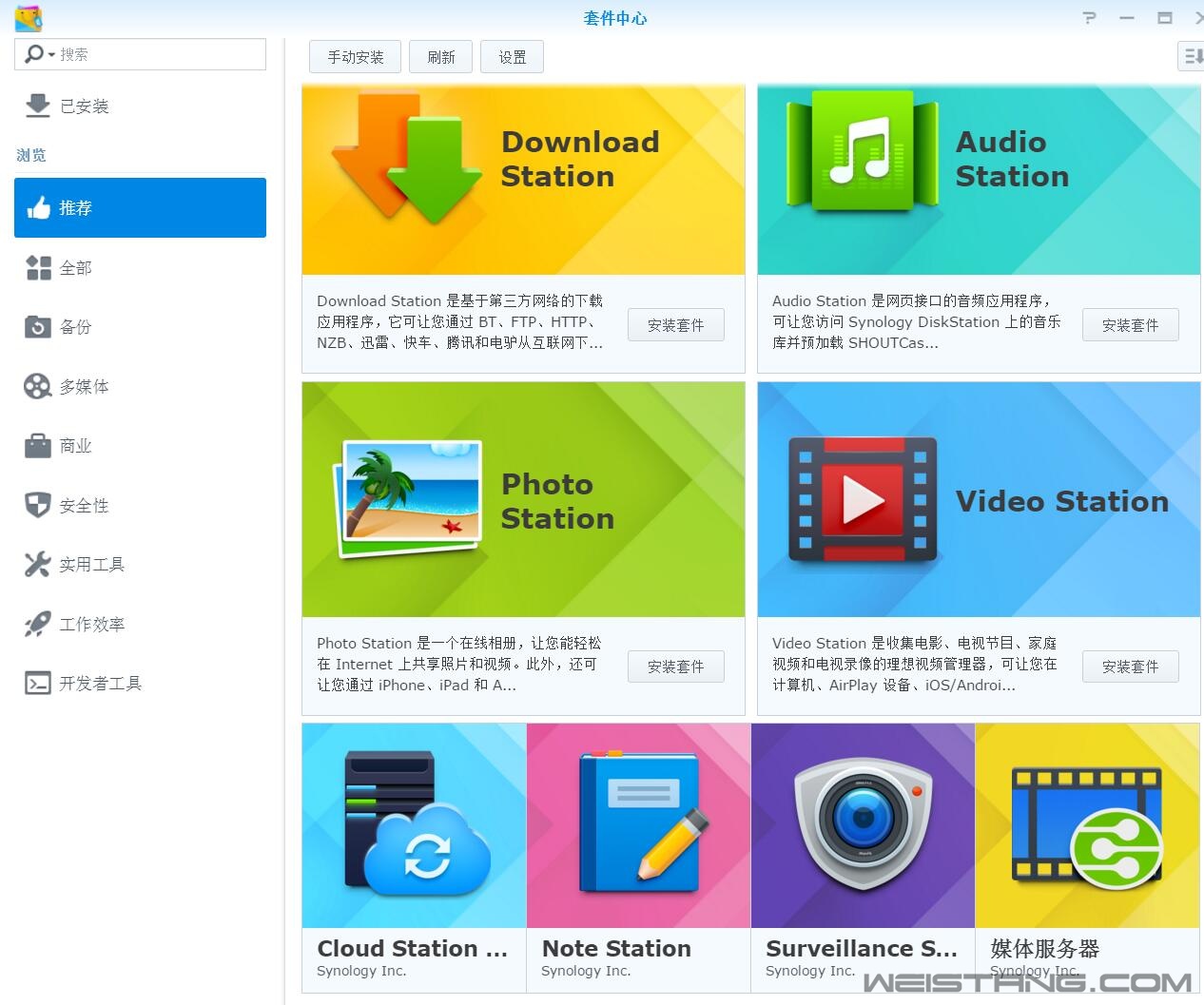Click the 安全性 shield icon
This screenshot has width=1204, height=1005.
pyautogui.click(x=38, y=505)
